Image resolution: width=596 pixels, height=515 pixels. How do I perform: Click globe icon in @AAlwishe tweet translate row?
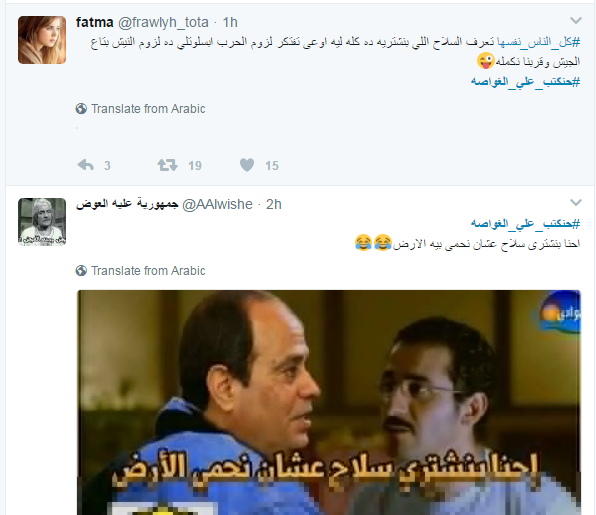tap(81, 271)
